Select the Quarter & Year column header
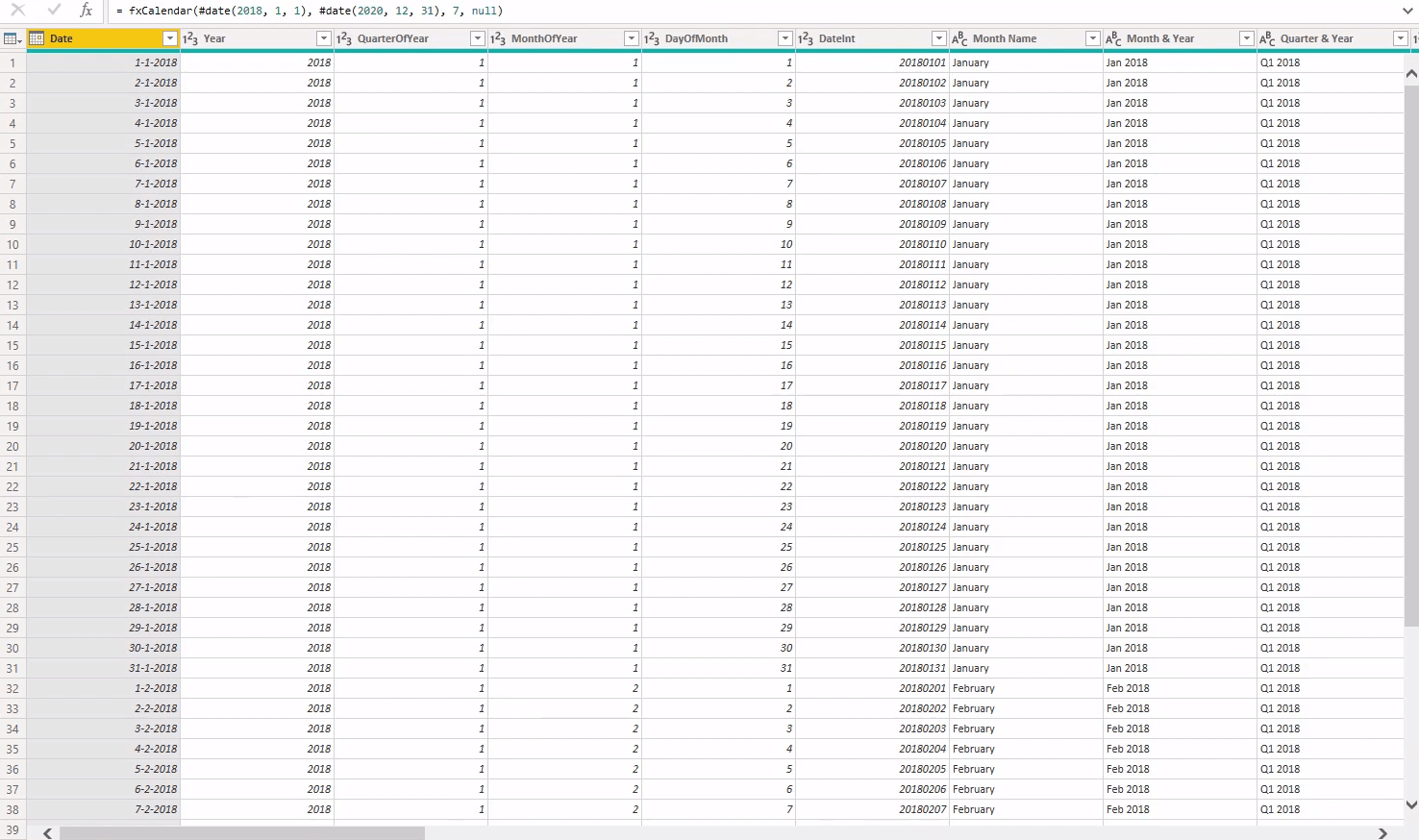Screen dimensions: 1419x840 click(x=1334, y=38)
